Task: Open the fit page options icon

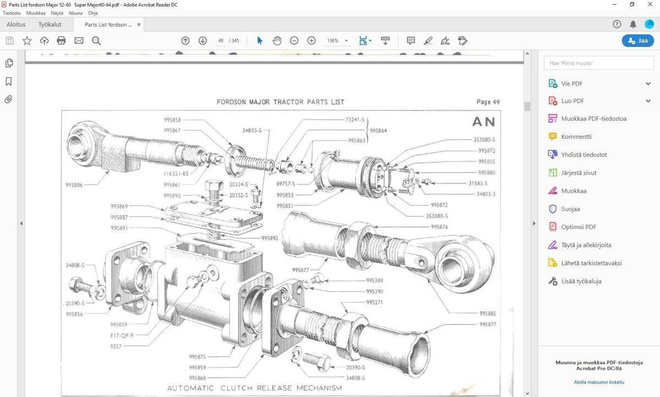Action: [x=365, y=41]
